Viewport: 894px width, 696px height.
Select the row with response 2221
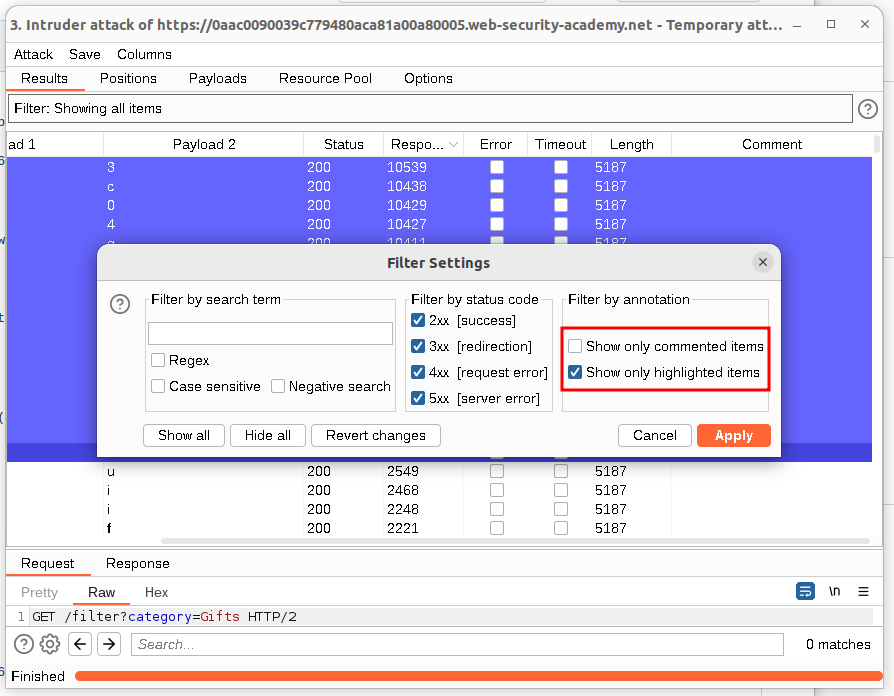coord(439,528)
